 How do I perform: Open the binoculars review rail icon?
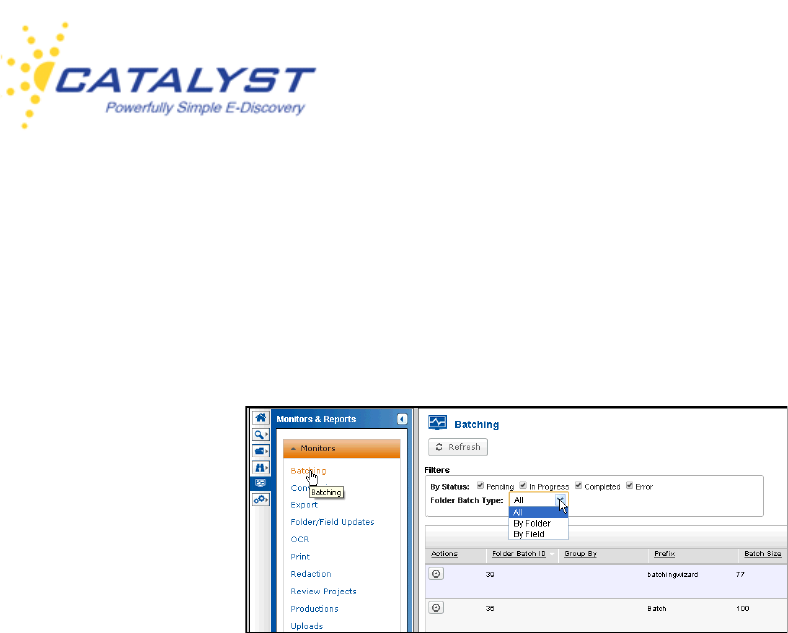260,468
